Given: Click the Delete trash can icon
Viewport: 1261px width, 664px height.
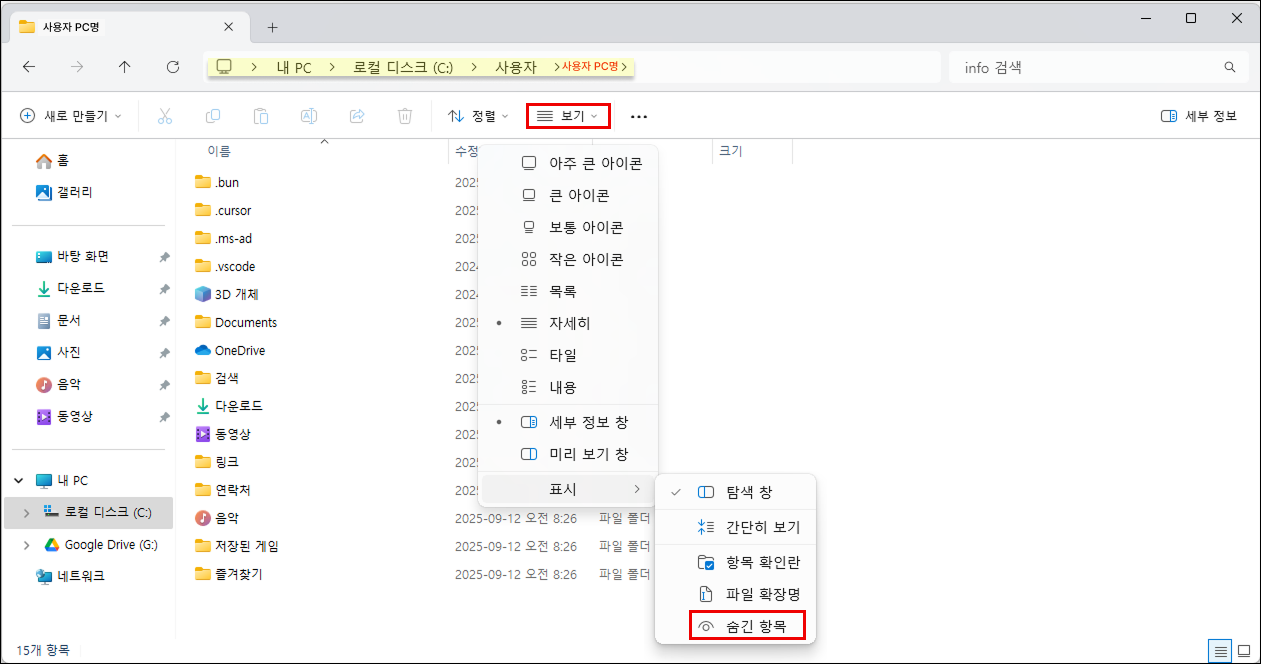Looking at the screenshot, I should click(x=405, y=116).
